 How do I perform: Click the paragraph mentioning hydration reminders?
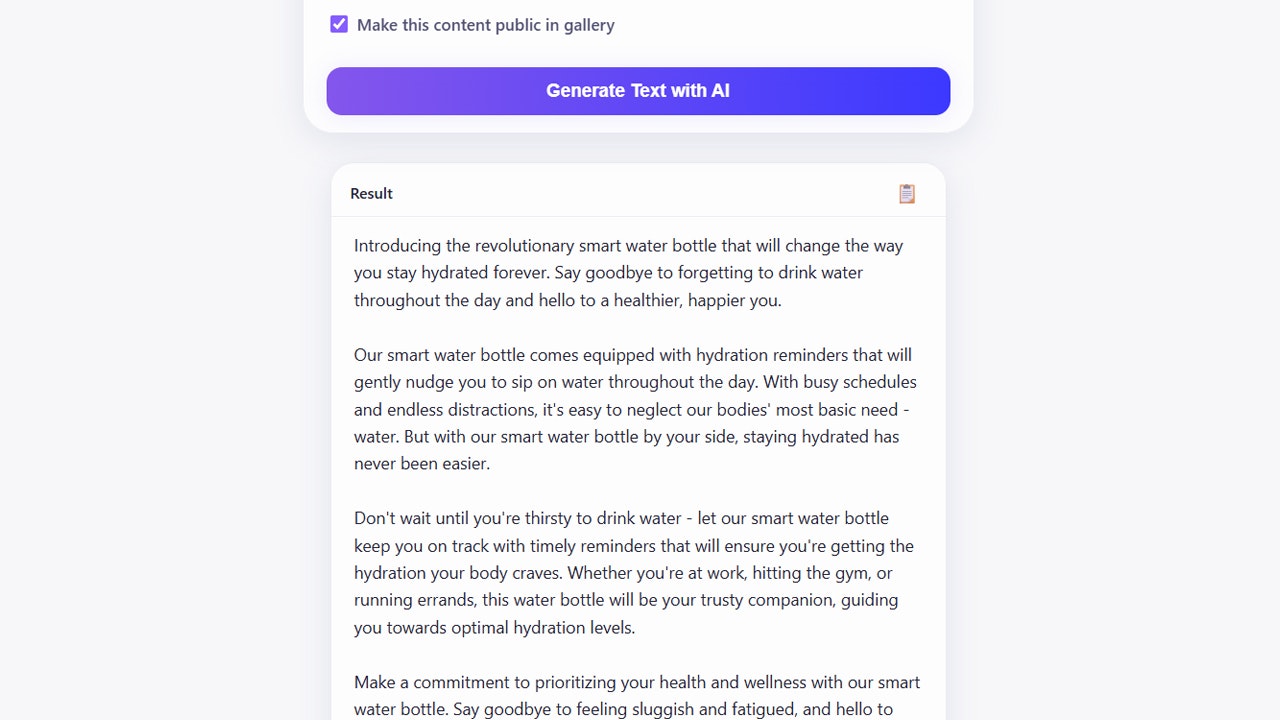636,409
